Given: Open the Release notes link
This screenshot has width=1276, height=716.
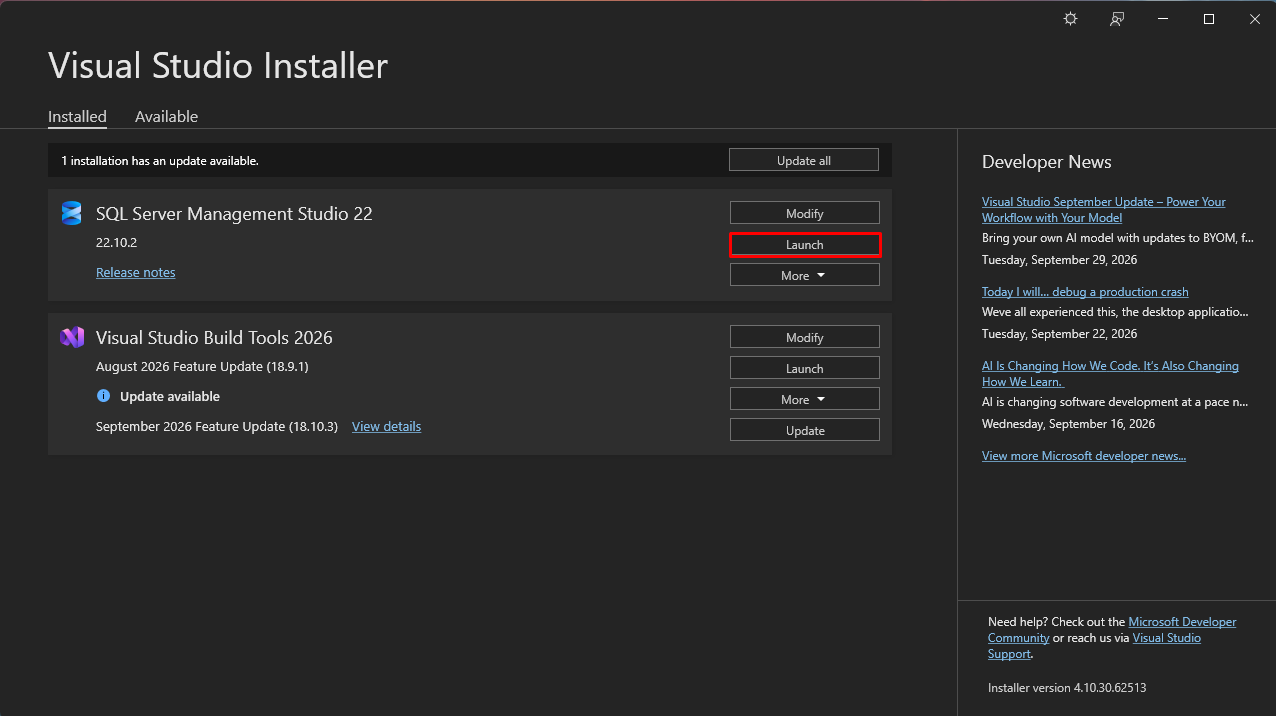Looking at the screenshot, I should pos(136,272).
